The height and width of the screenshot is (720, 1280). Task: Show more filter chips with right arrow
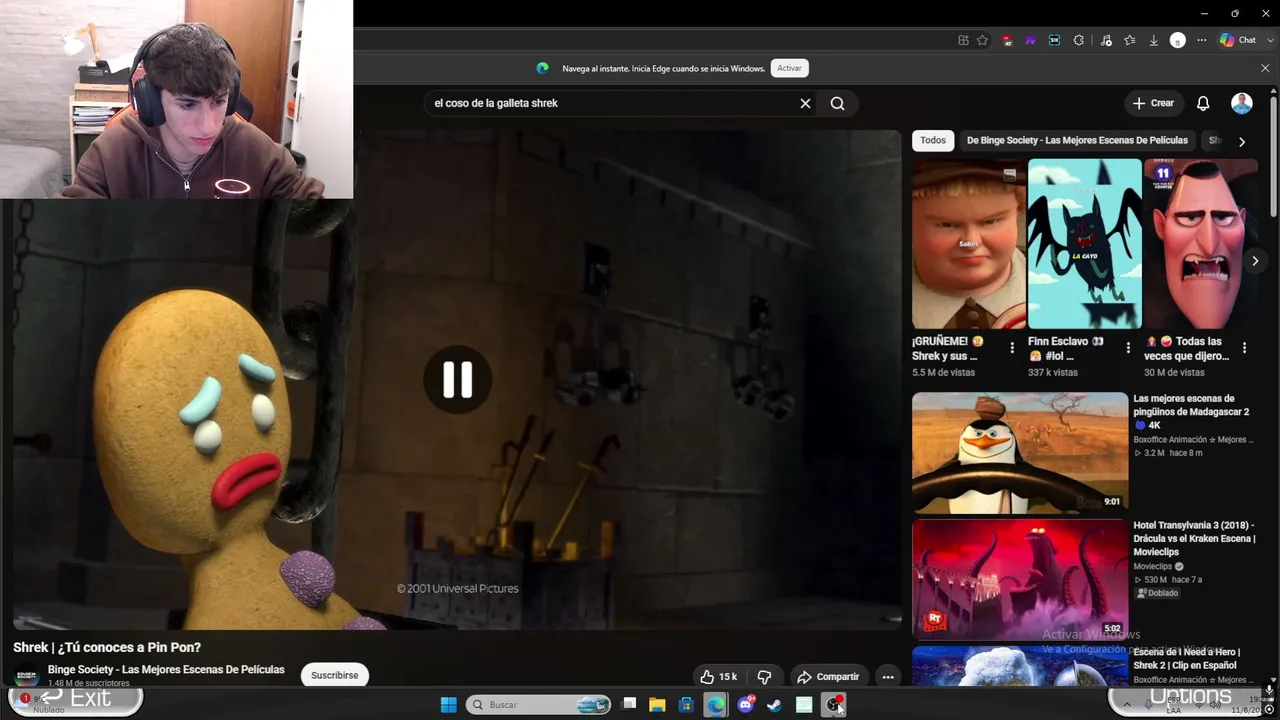[1242, 142]
